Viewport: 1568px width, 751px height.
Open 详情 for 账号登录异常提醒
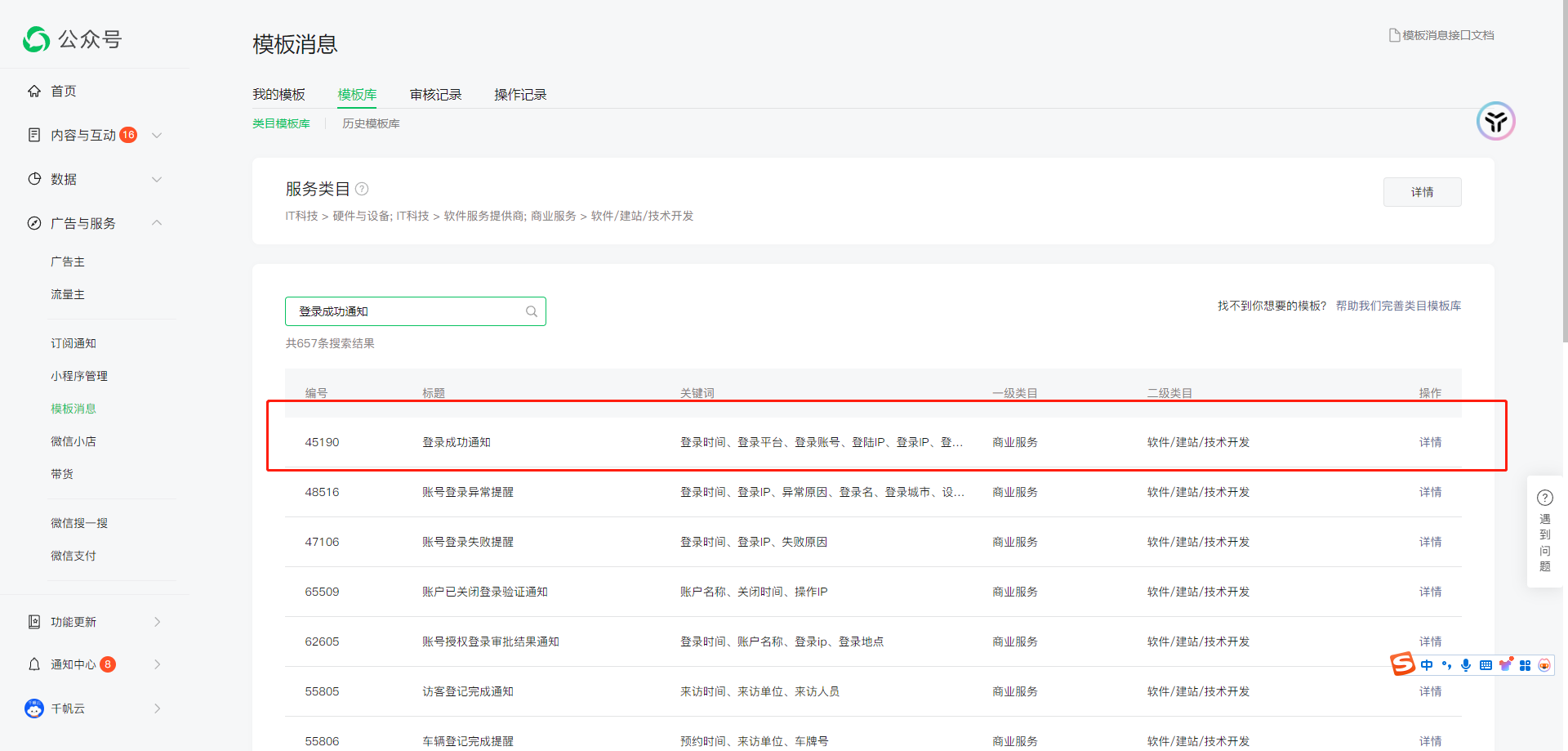point(1430,492)
